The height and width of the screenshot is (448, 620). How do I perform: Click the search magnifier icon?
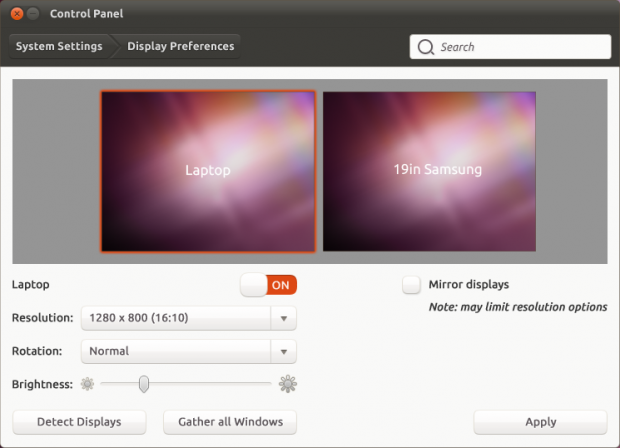[x=425, y=47]
